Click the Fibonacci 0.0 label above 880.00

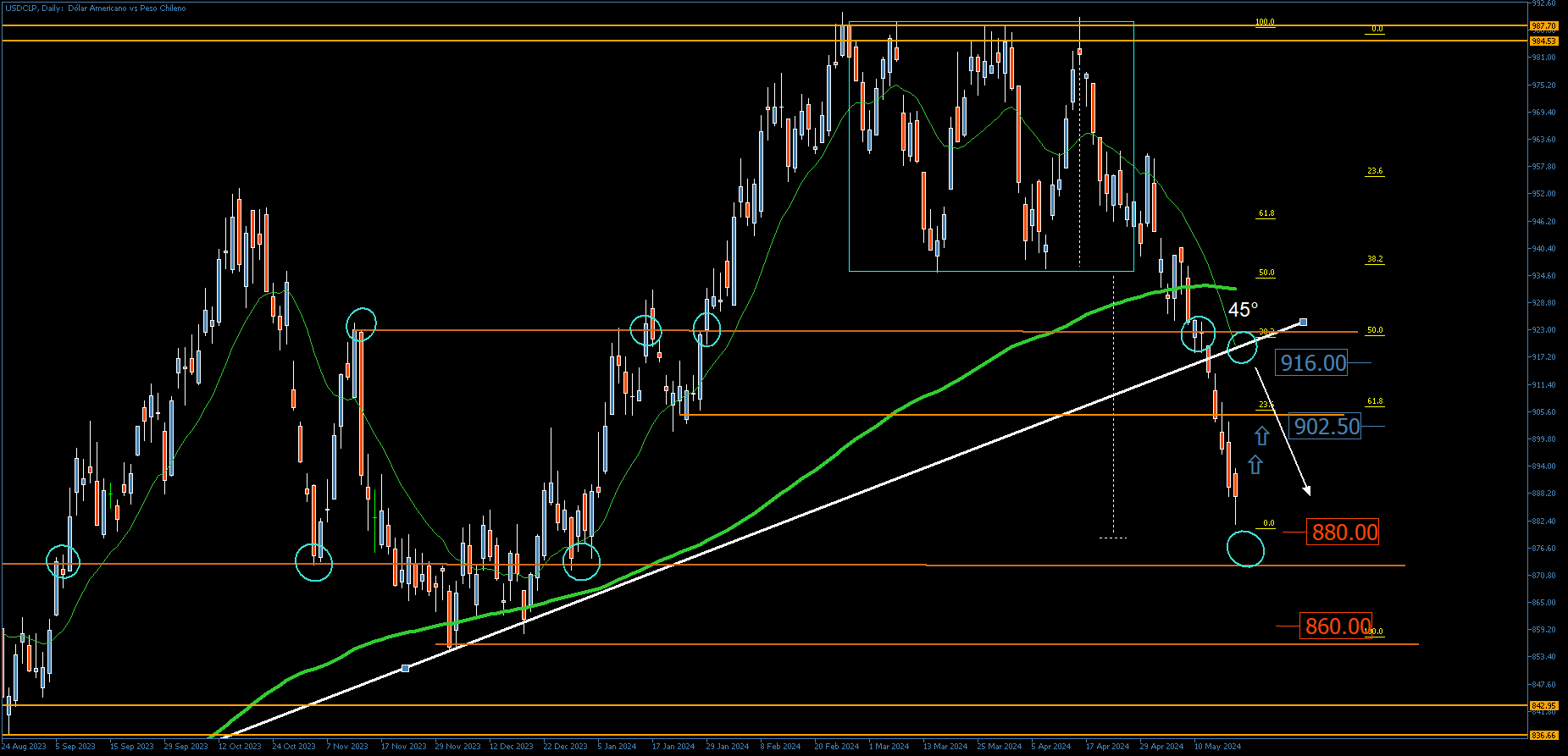[1268, 523]
